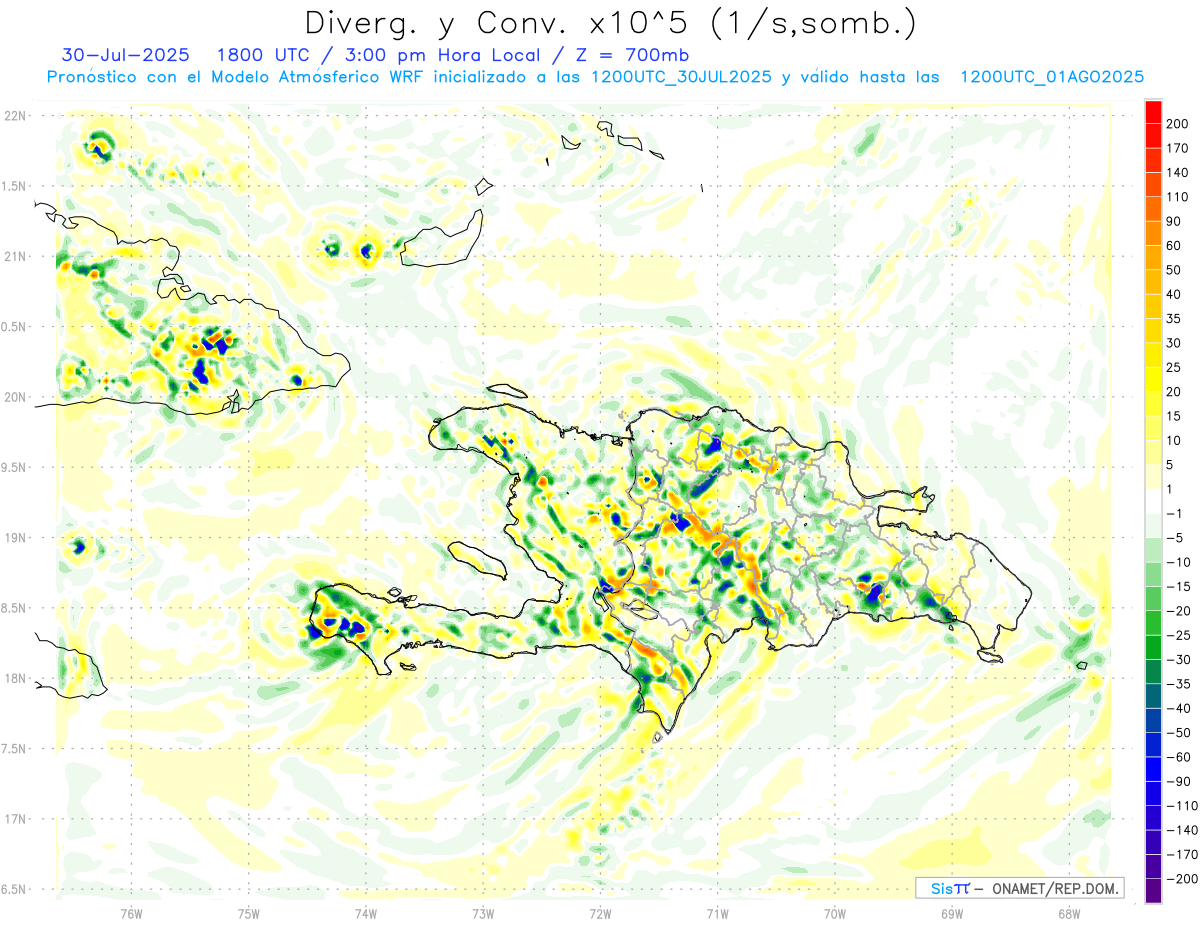Click the "71W" longitude label
The image size is (1200, 927).
717,915
